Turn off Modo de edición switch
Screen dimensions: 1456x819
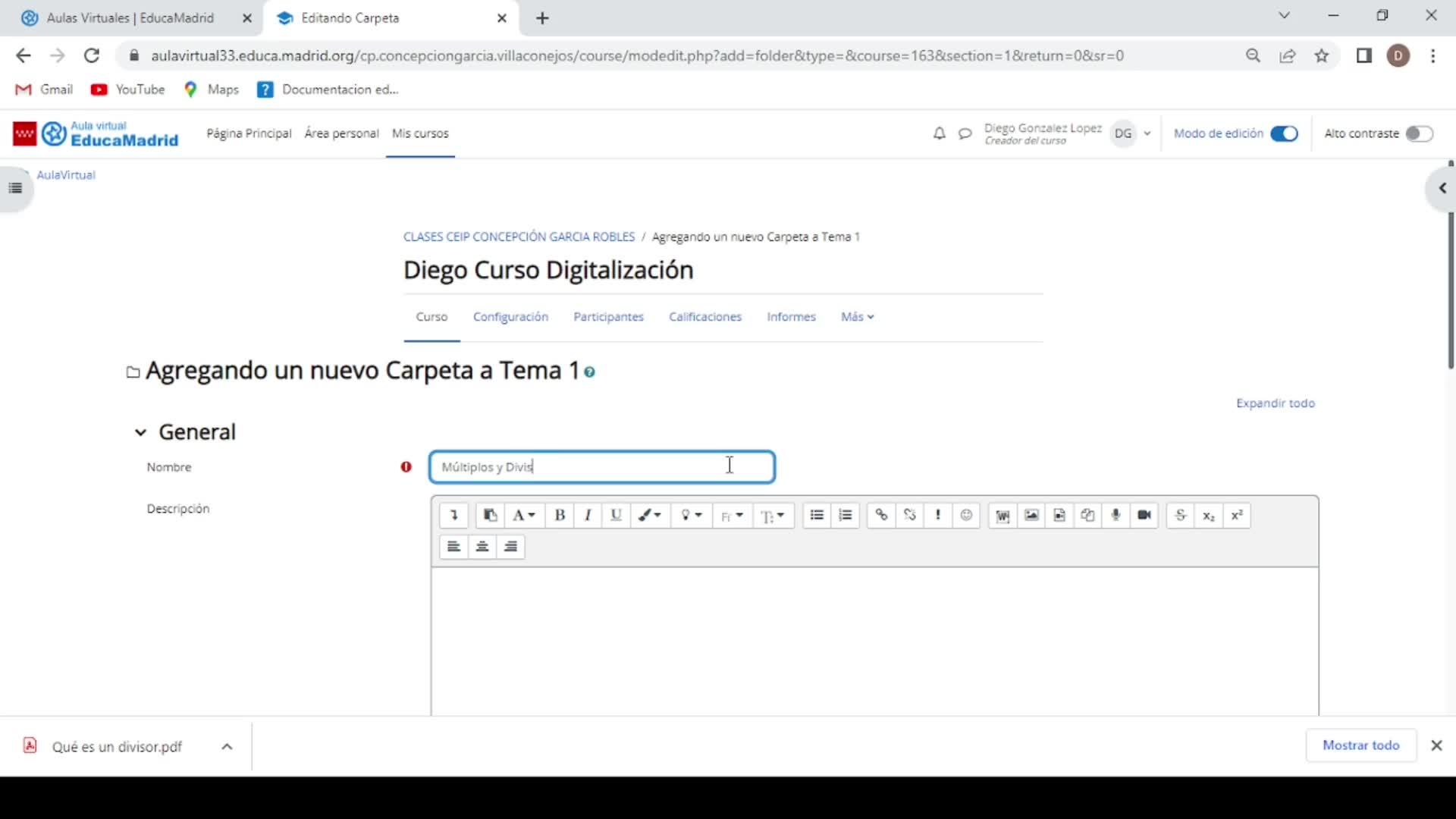point(1284,133)
